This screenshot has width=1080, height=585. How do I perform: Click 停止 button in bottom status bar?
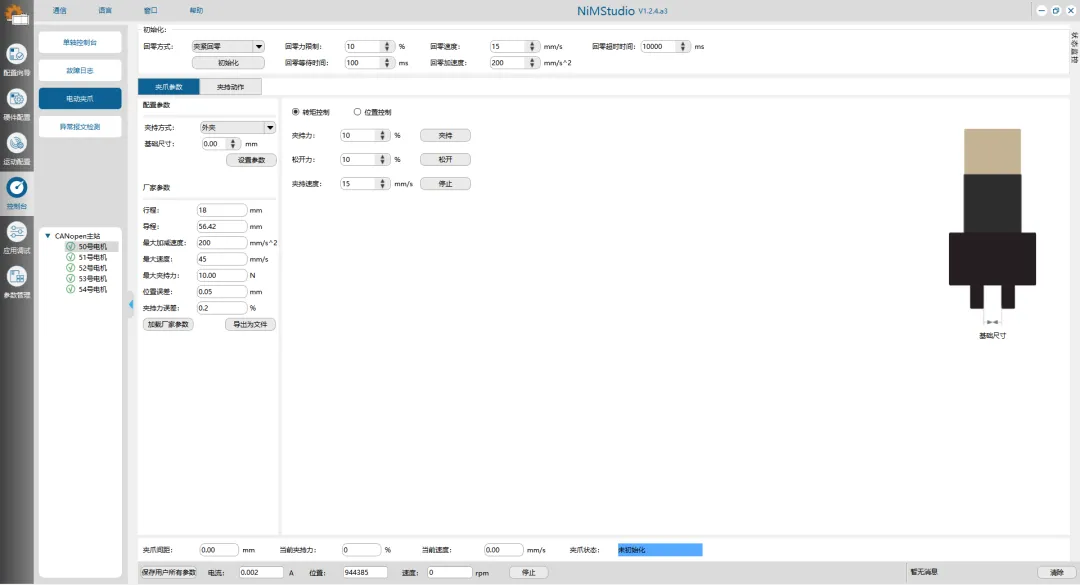tap(528, 573)
